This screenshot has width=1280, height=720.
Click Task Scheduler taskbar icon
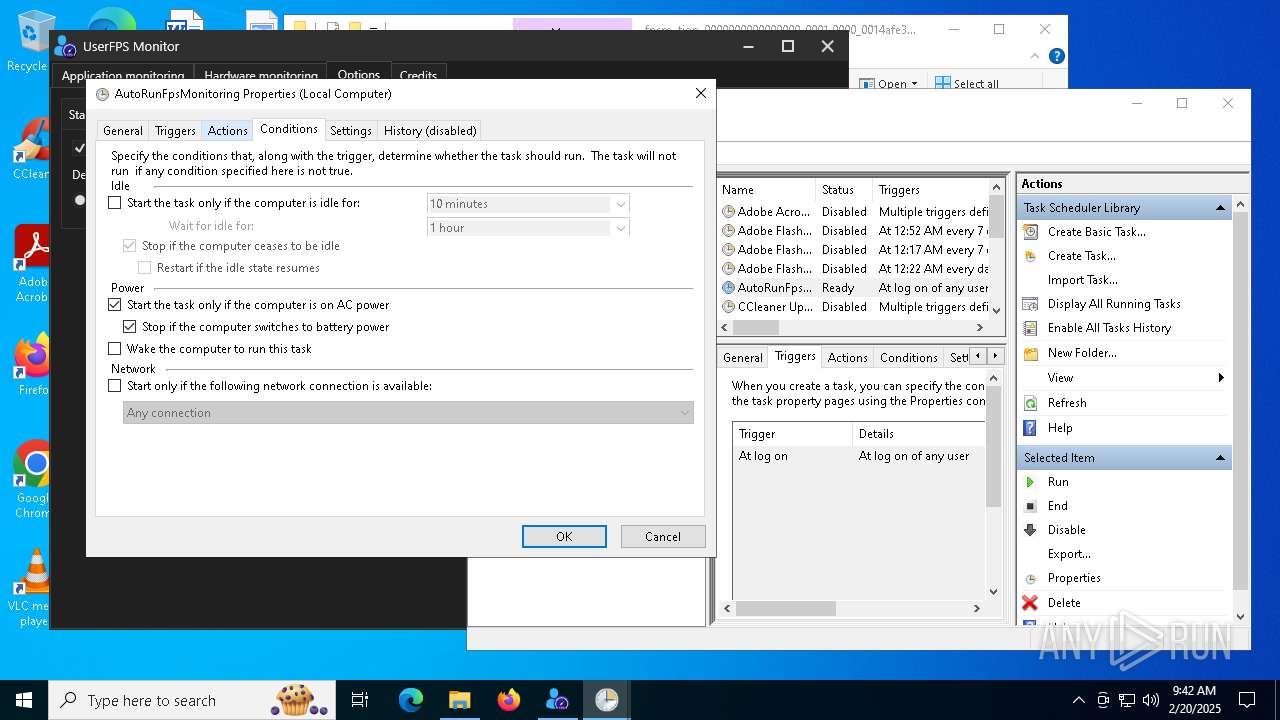point(606,700)
